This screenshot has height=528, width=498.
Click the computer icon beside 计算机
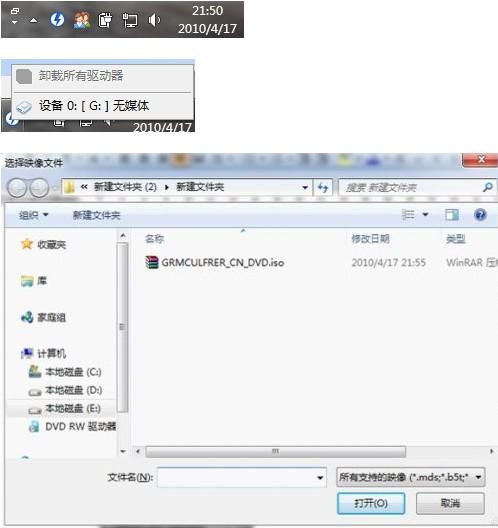tap(27, 353)
